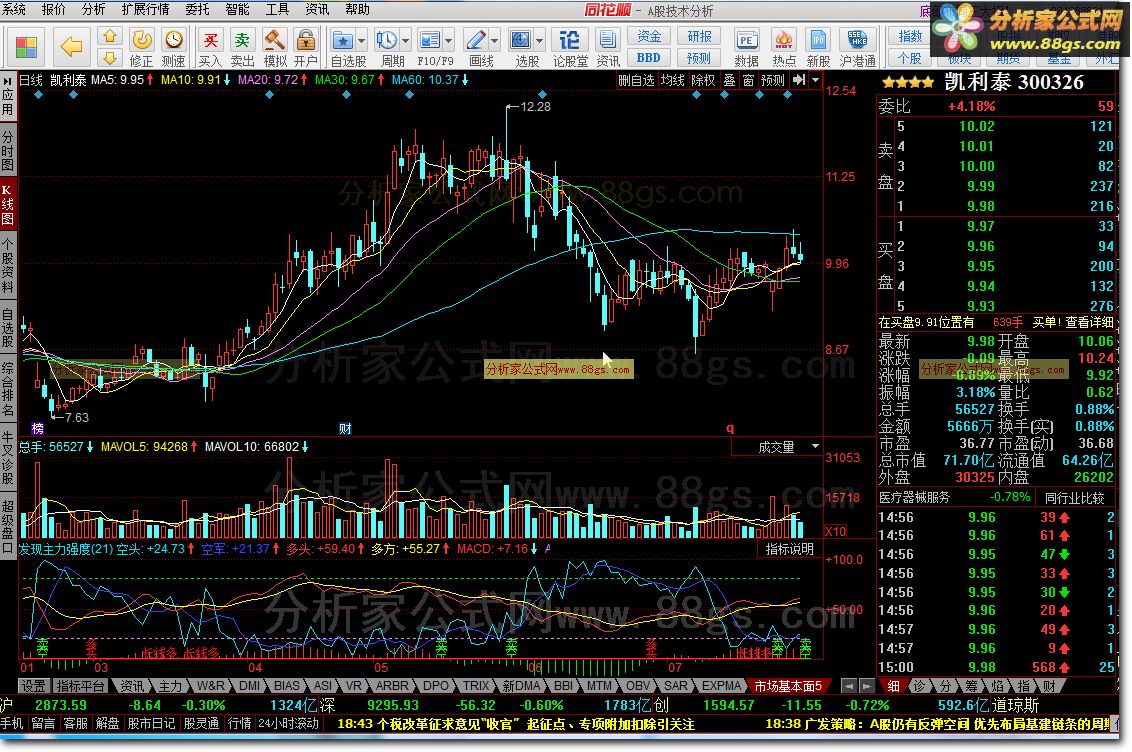This screenshot has height=752, width=1132.
Task: Toggle the 预测 forecast on chart header
Action: point(772,80)
